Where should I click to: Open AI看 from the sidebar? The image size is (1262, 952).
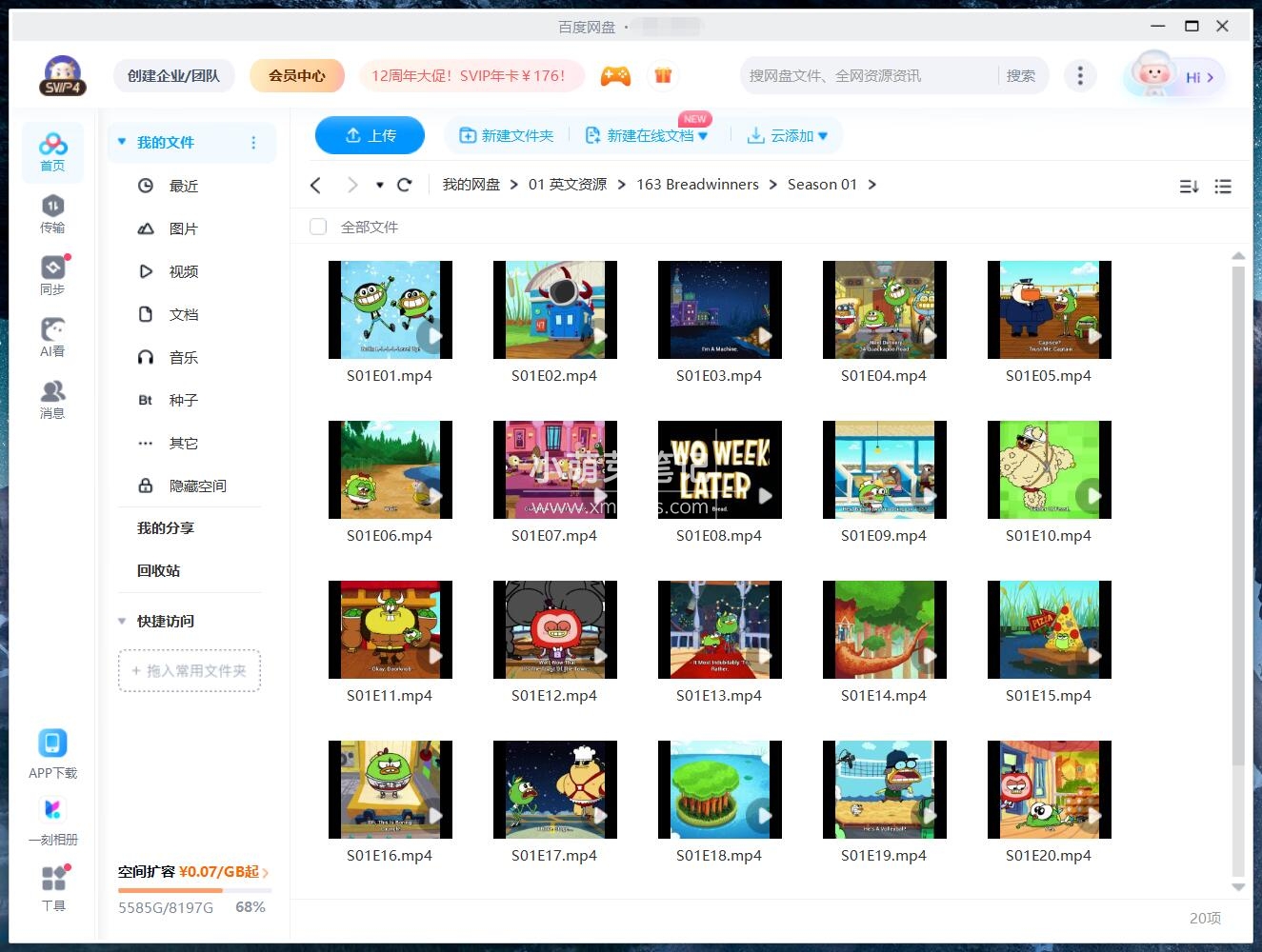click(x=52, y=335)
